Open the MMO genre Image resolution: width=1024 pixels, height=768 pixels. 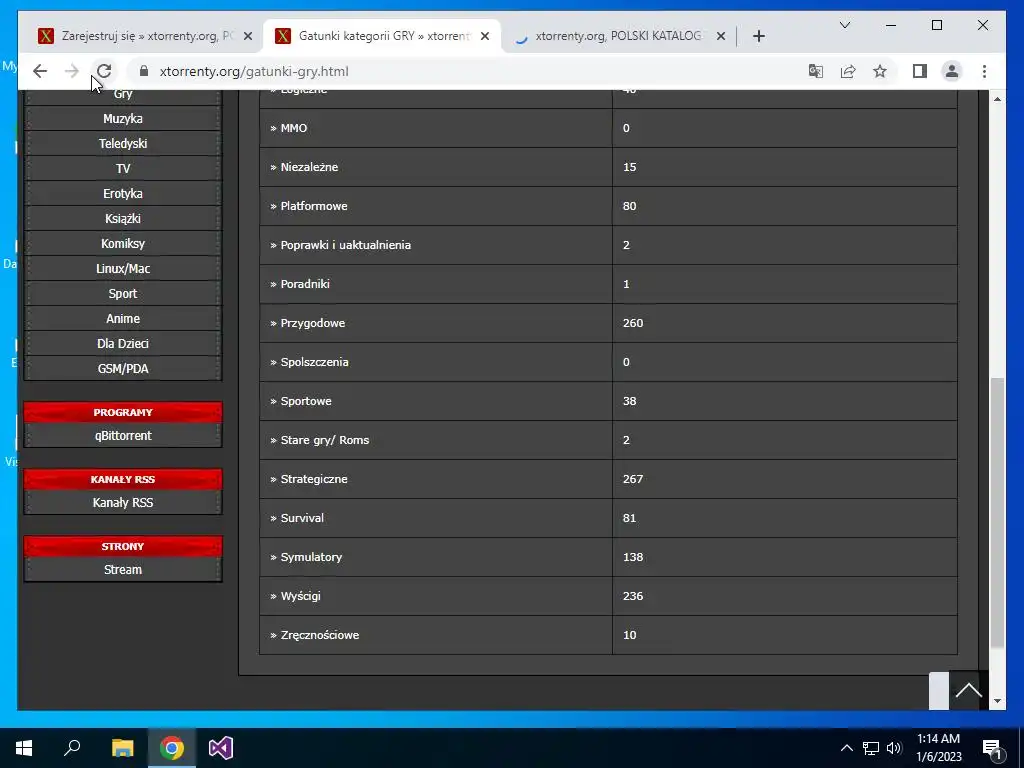293,128
